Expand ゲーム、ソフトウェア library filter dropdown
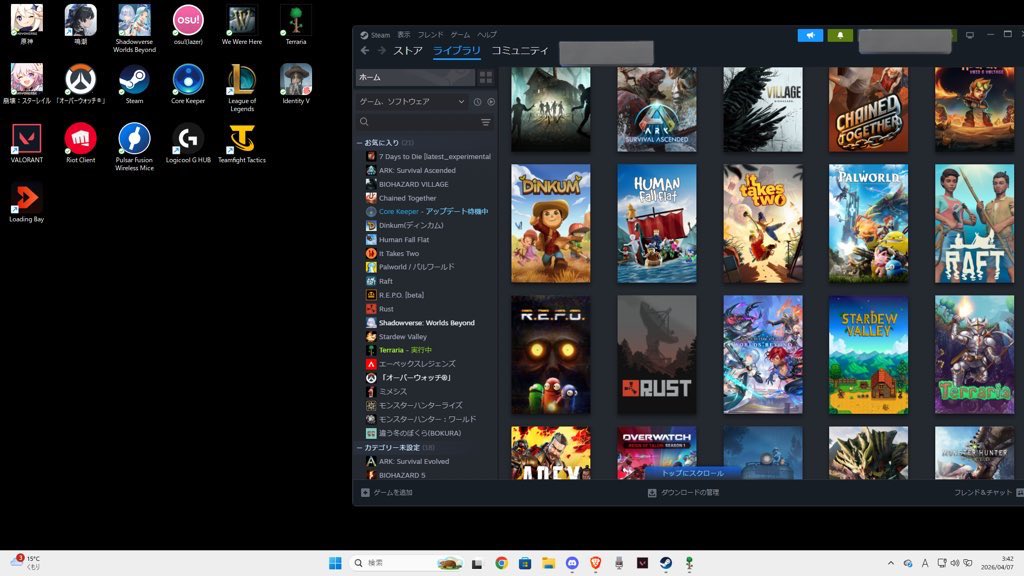The width and height of the screenshot is (1024, 576). [412, 102]
